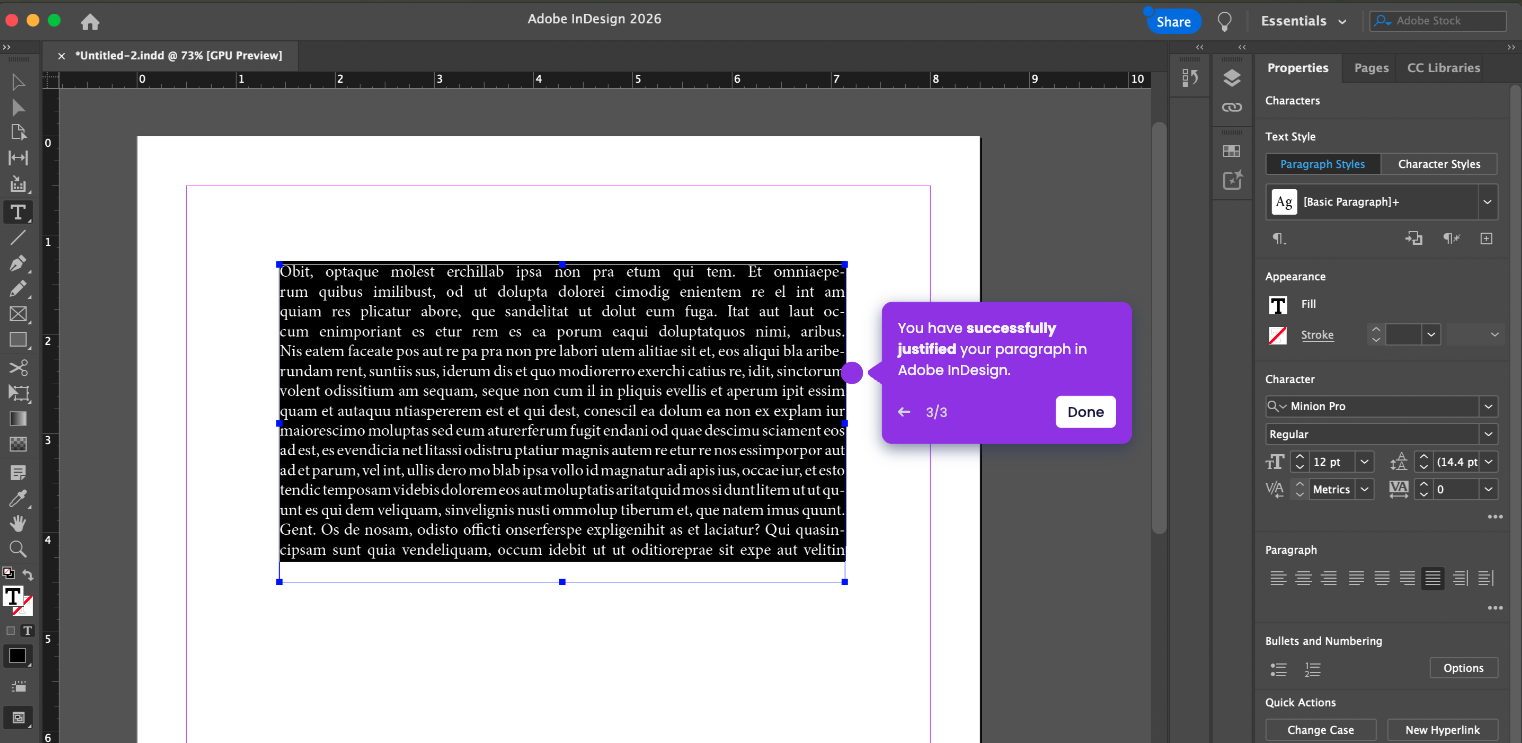Open the Minion Pro font family dropdown
1522x743 pixels.
(1489, 406)
